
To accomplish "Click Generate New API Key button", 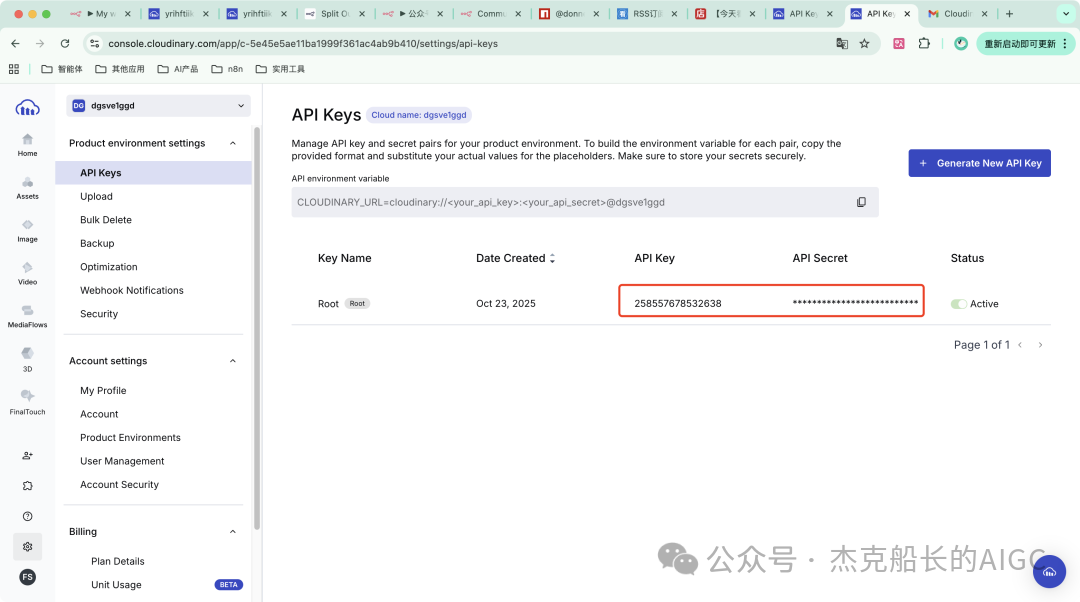I will (x=979, y=163).
